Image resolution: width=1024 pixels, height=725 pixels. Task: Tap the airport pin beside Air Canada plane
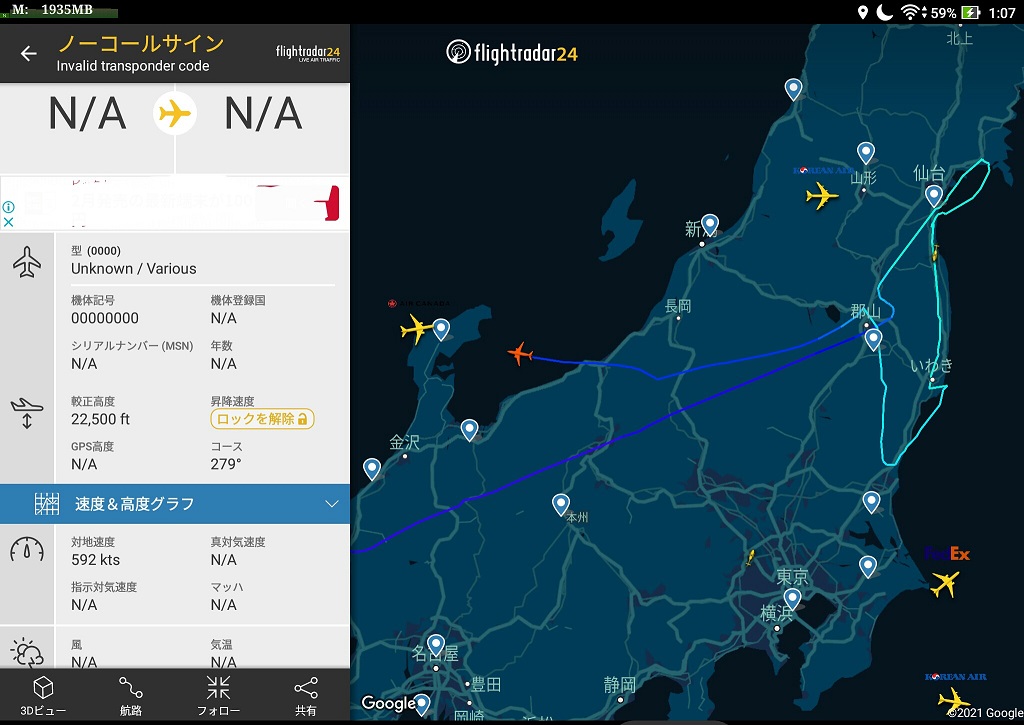click(x=441, y=330)
